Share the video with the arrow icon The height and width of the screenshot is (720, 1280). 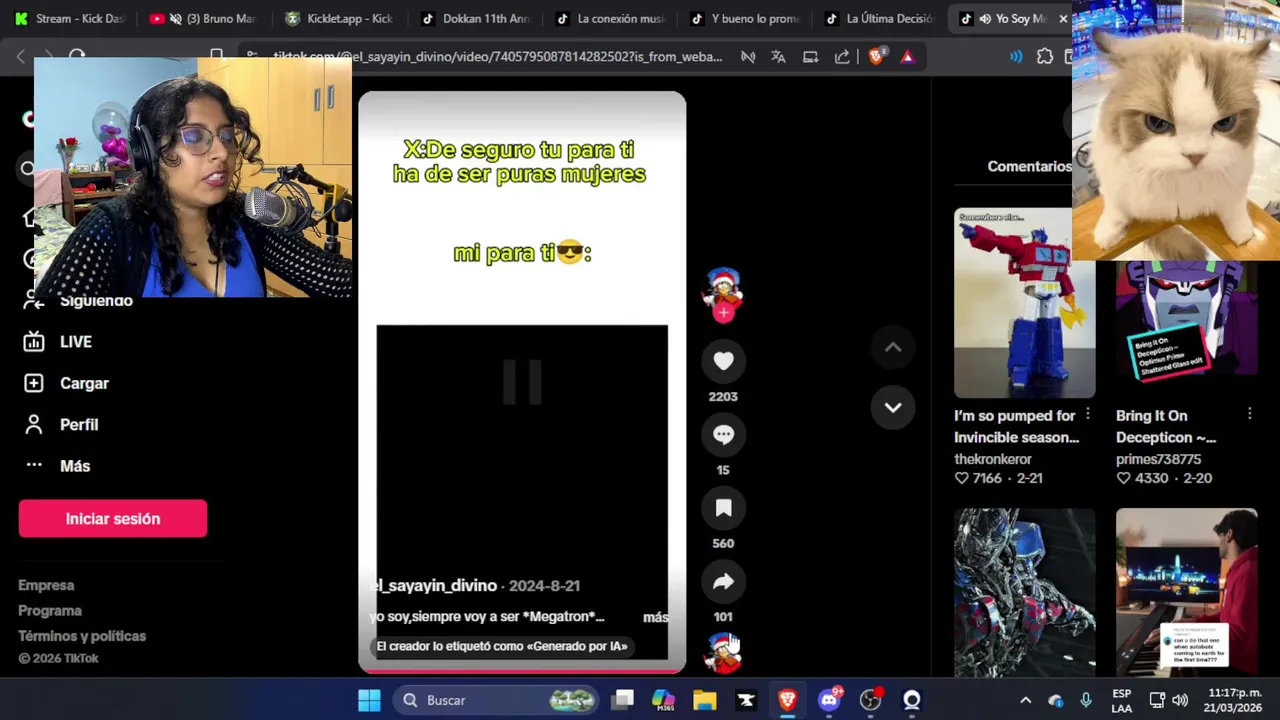(x=723, y=582)
